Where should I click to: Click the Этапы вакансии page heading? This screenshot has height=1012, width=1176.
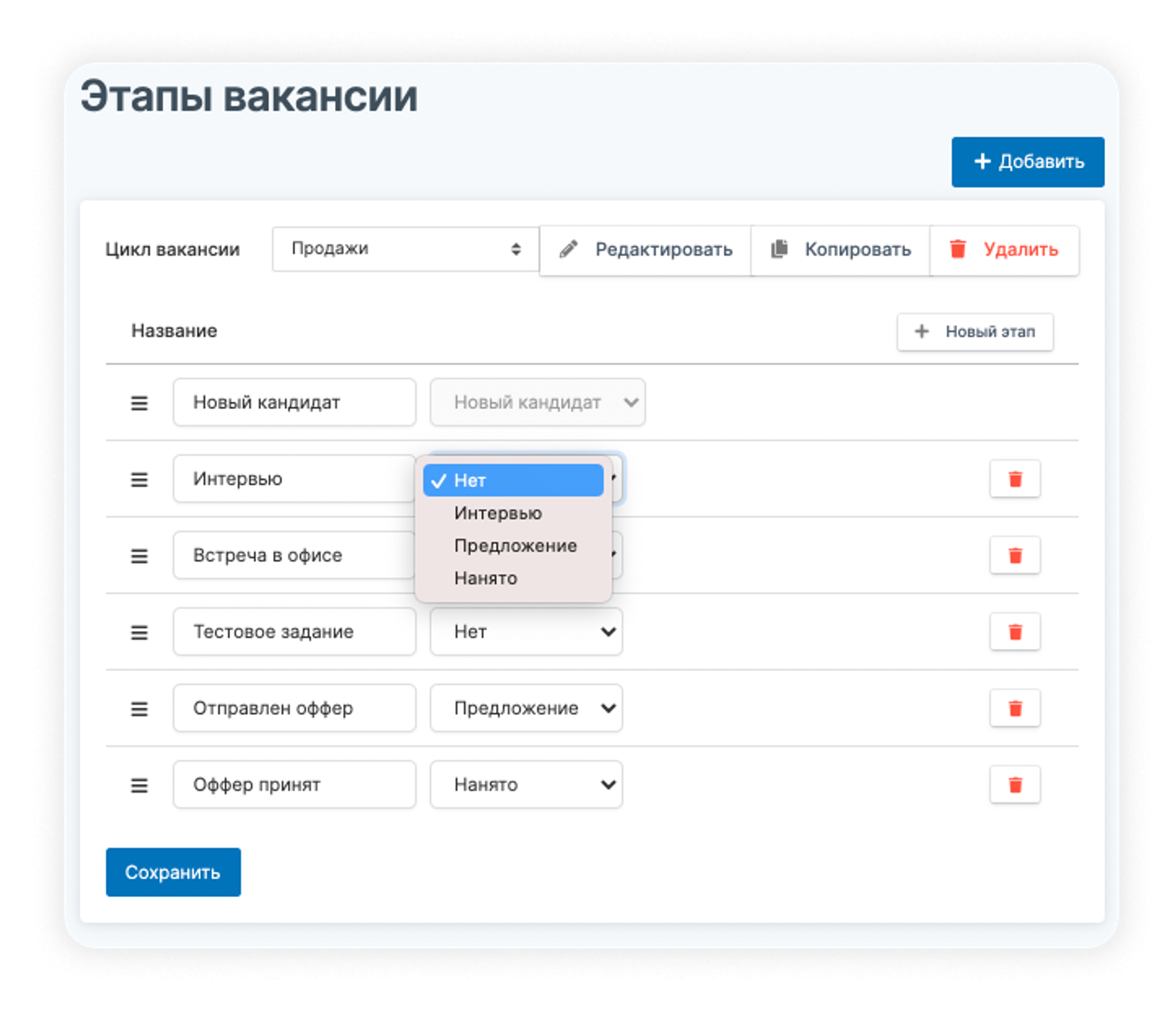[x=249, y=97]
